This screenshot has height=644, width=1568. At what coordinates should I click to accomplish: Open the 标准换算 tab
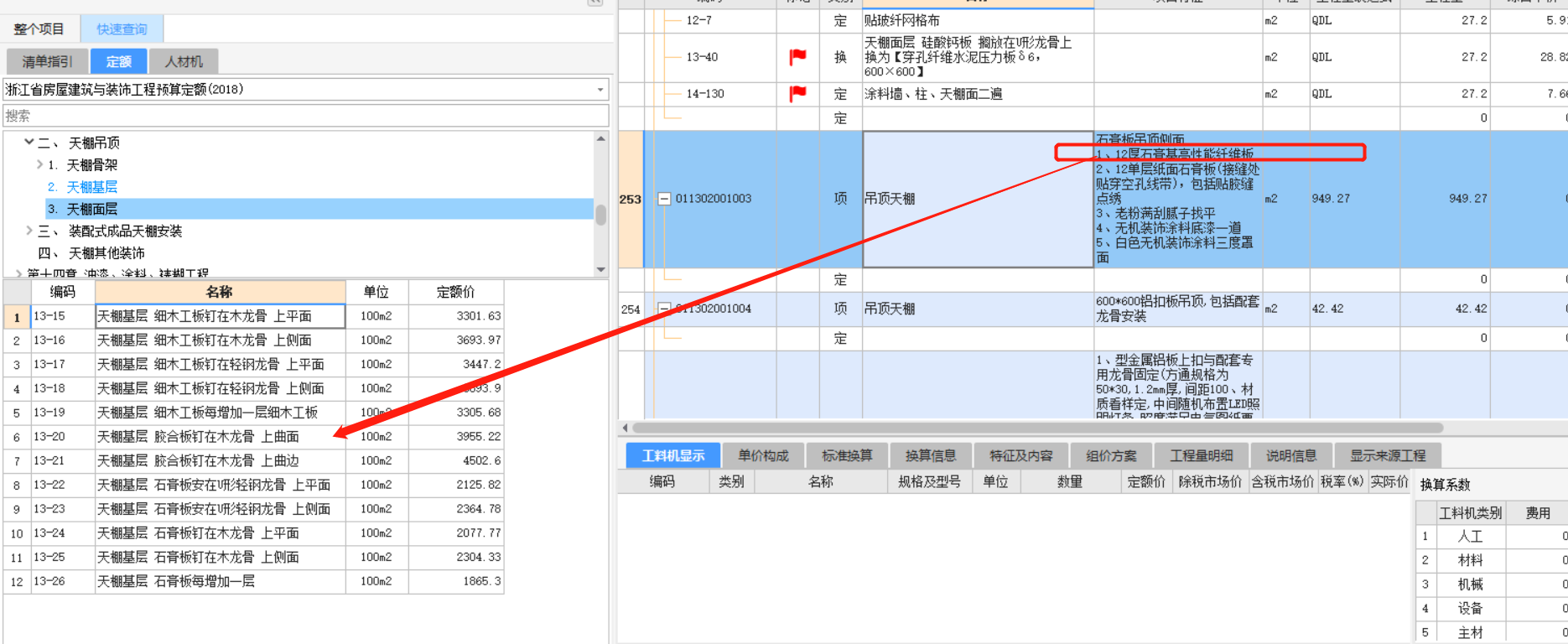point(847,455)
